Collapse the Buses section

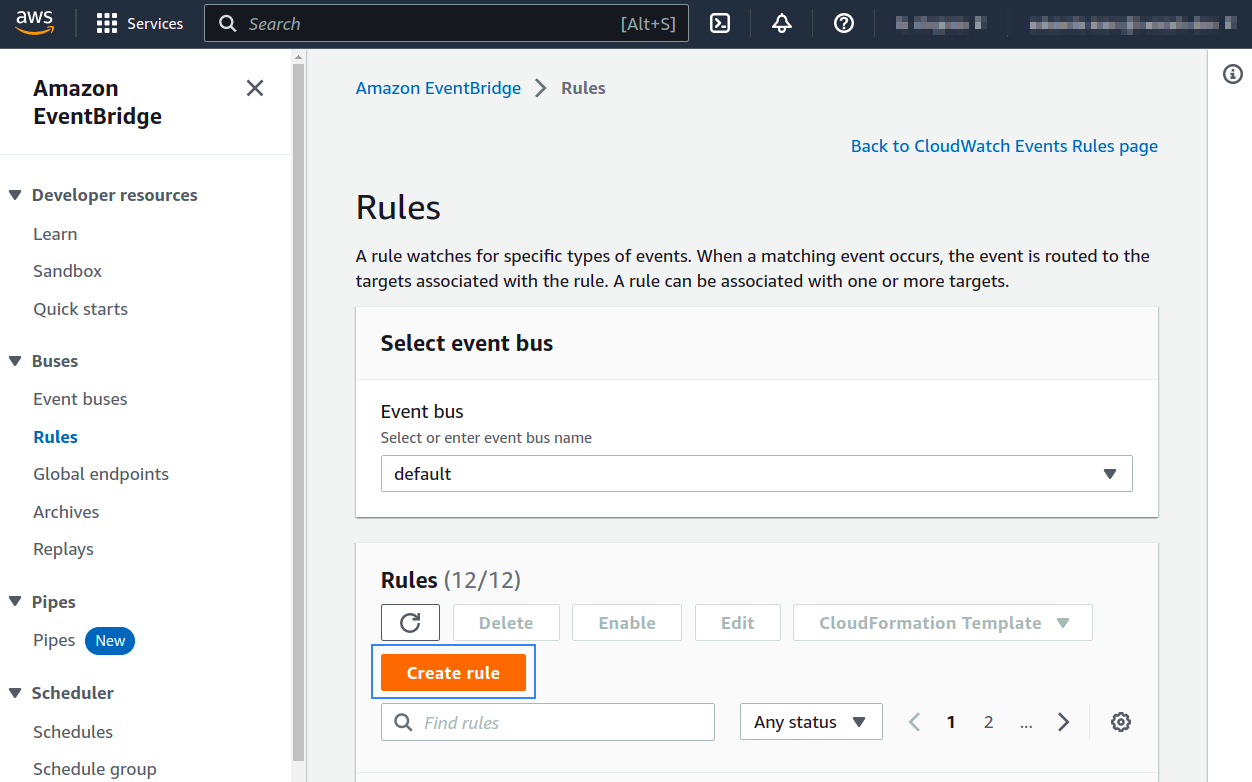coord(15,361)
